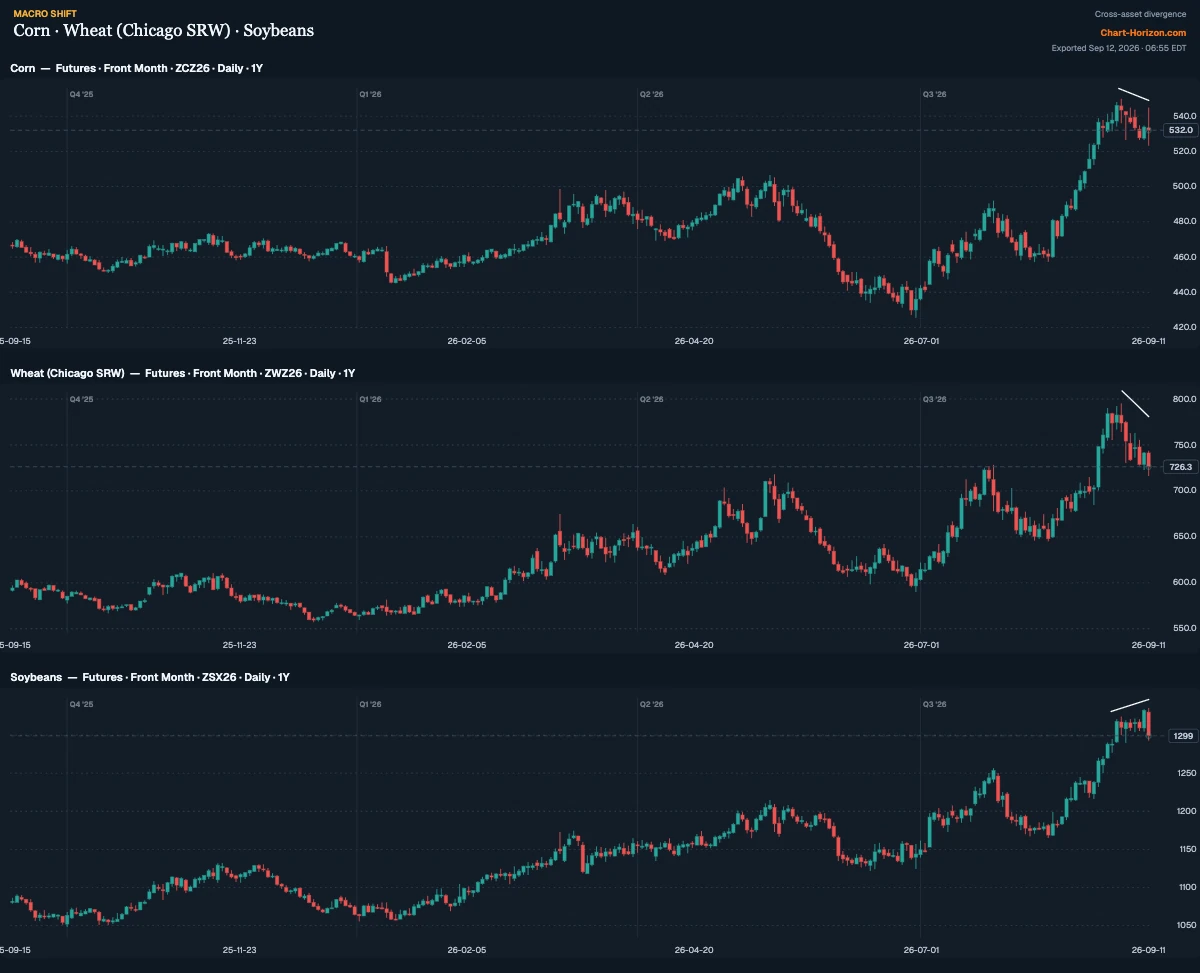Click the 26-07-01 date under Wheat chart

tap(921, 645)
